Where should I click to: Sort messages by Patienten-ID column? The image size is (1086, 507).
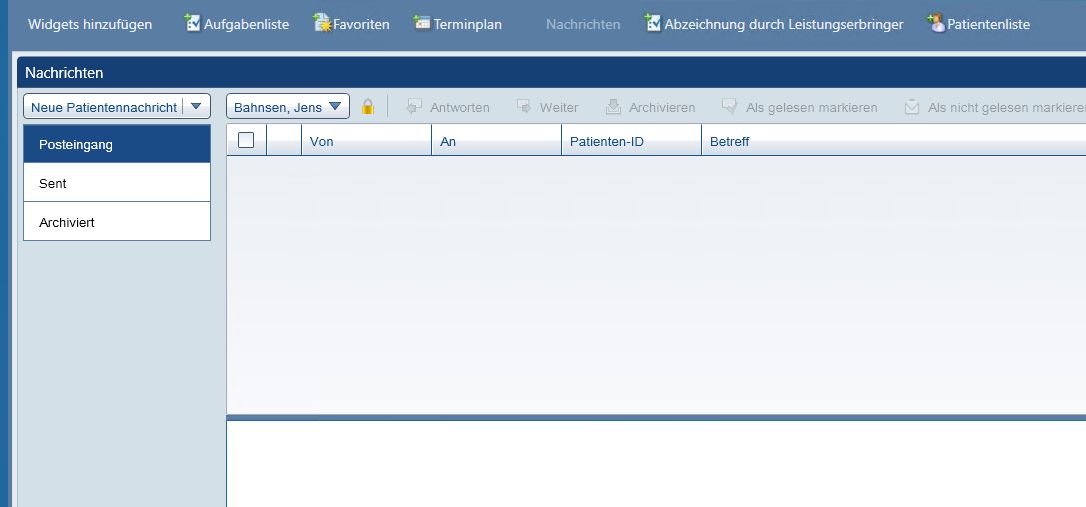coord(632,141)
